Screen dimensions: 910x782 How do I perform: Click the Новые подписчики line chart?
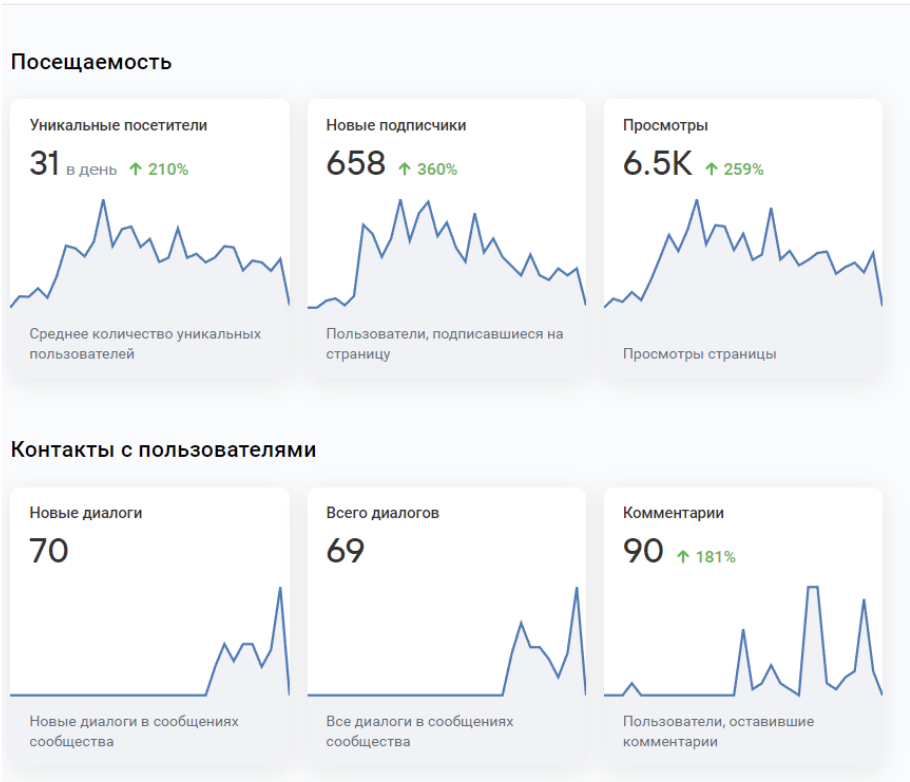pyautogui.click(x=446, y=254)
